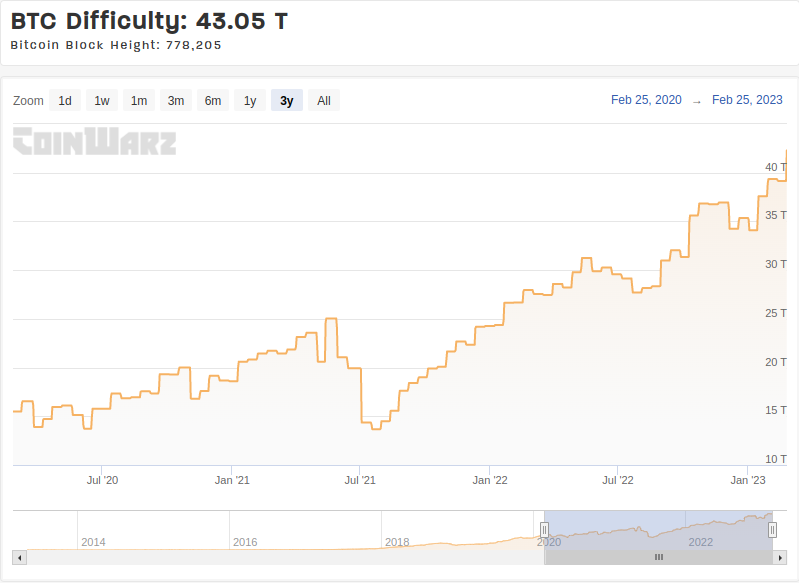Click the 30 T y-axis label
Image resolution: width=799 pixels, height=583 pixels.
776,264
